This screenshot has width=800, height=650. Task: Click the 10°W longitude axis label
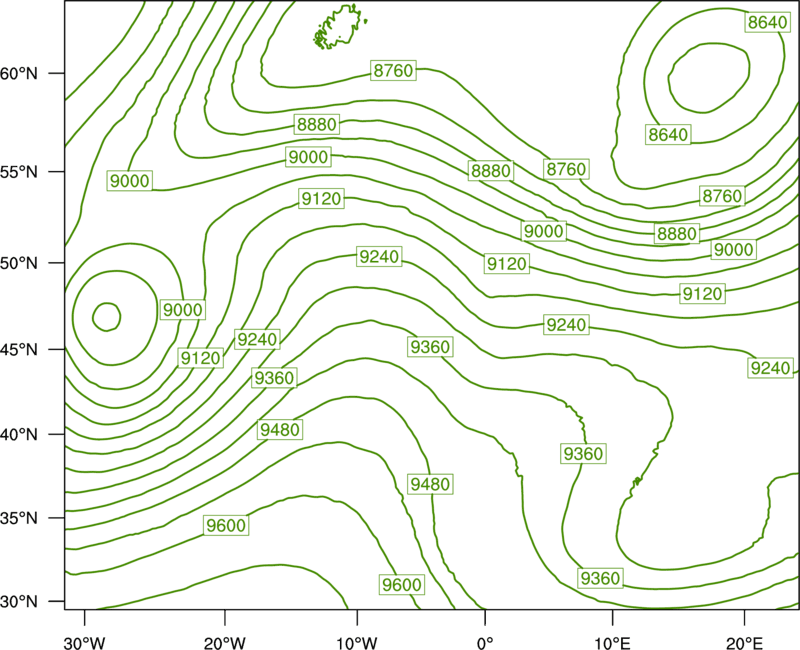357,642
